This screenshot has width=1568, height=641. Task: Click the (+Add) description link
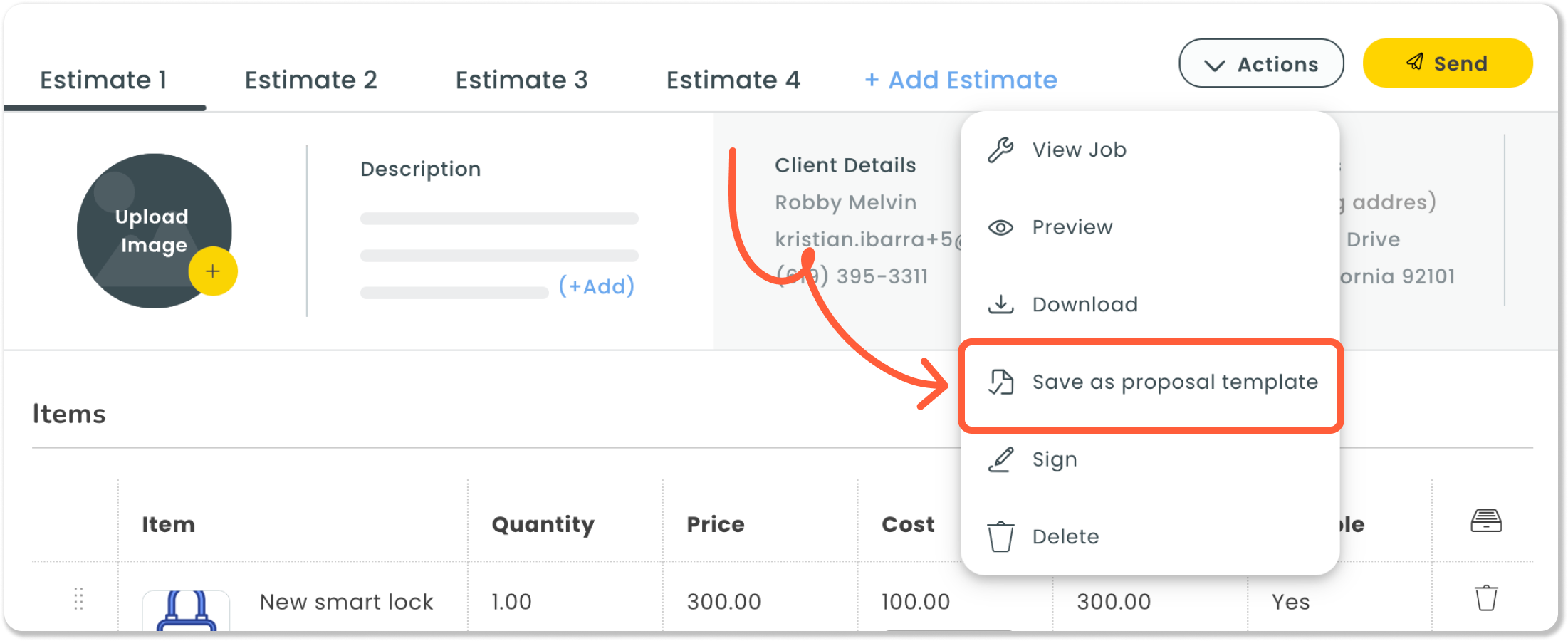click(597, 286)
